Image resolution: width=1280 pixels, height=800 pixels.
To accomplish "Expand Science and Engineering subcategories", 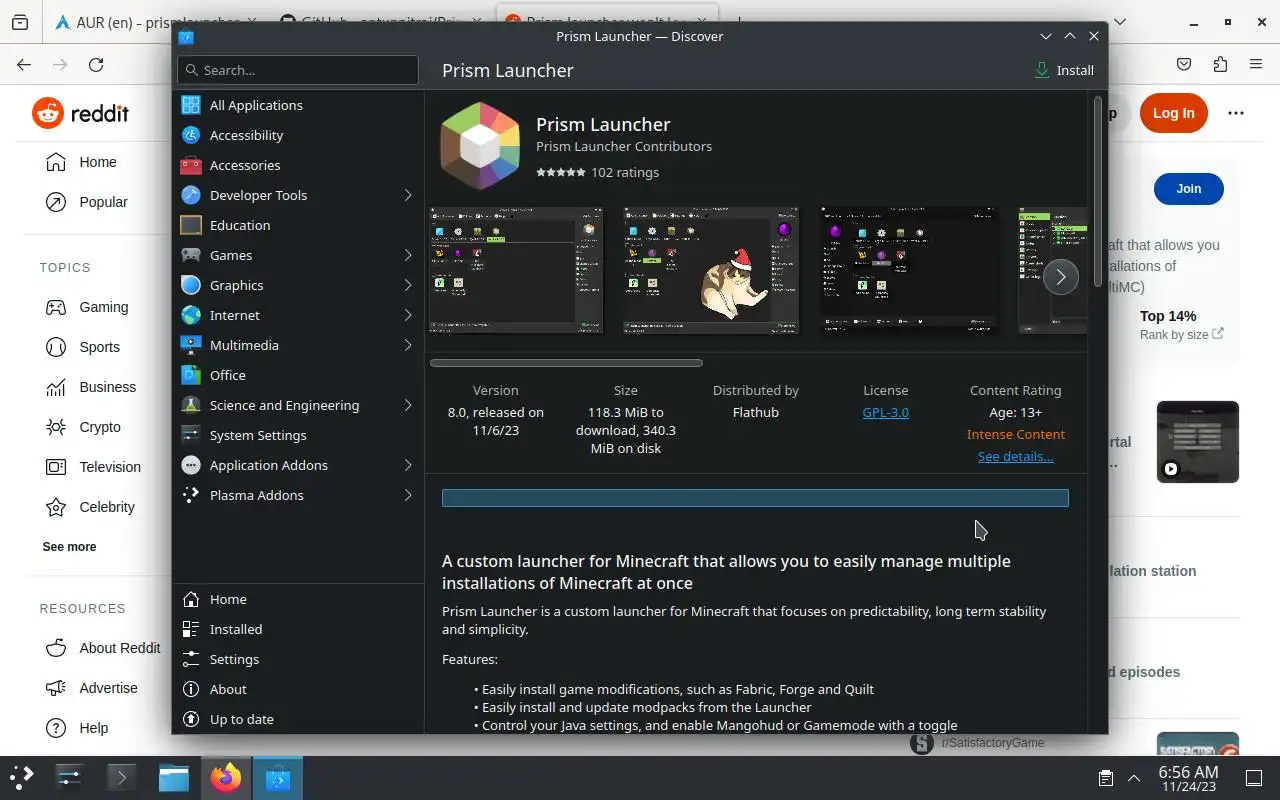I will (x=408, y=405).
